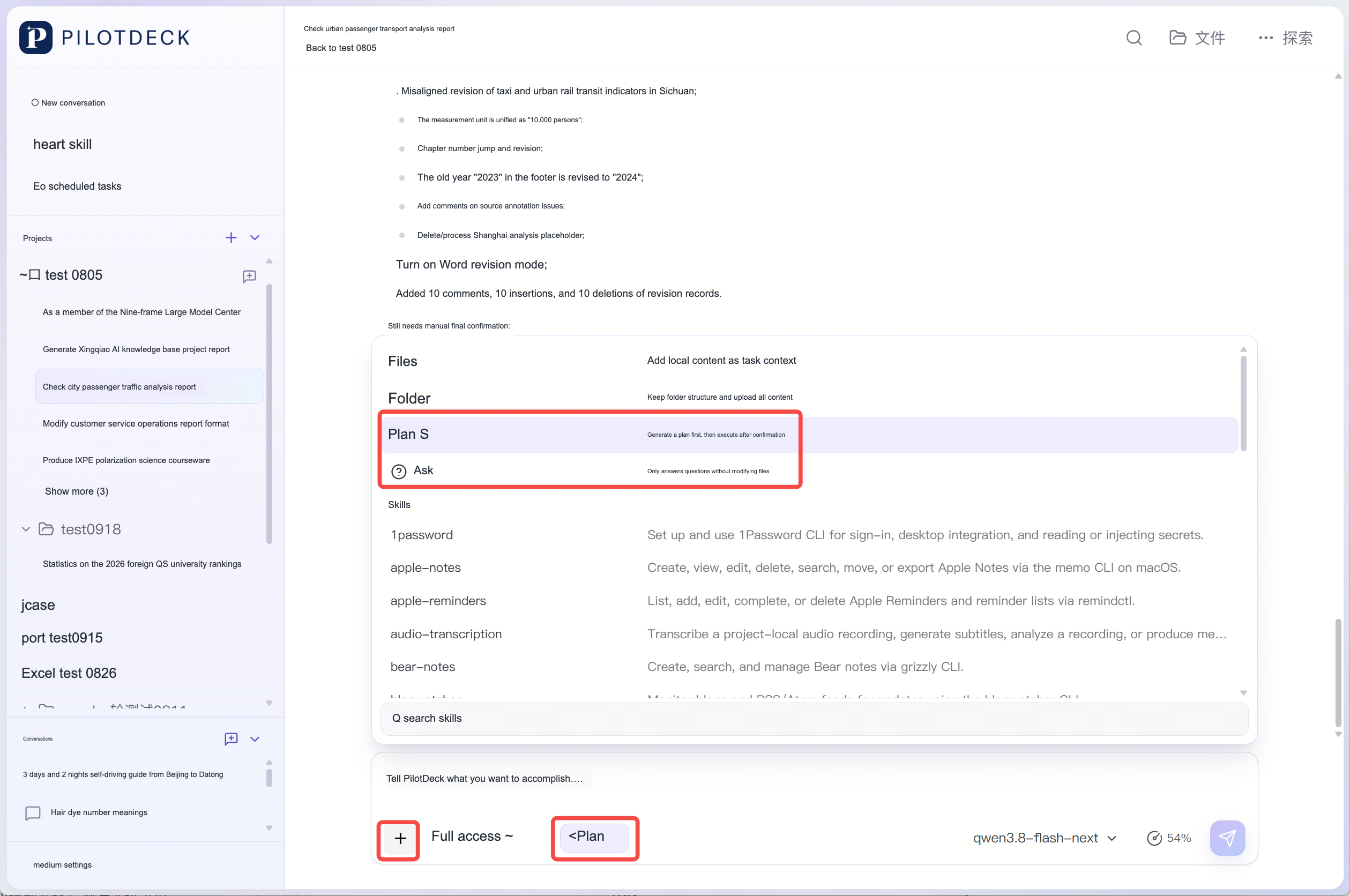
Task: Select the apple-notes skill row
Action: [x=809, y=568]
